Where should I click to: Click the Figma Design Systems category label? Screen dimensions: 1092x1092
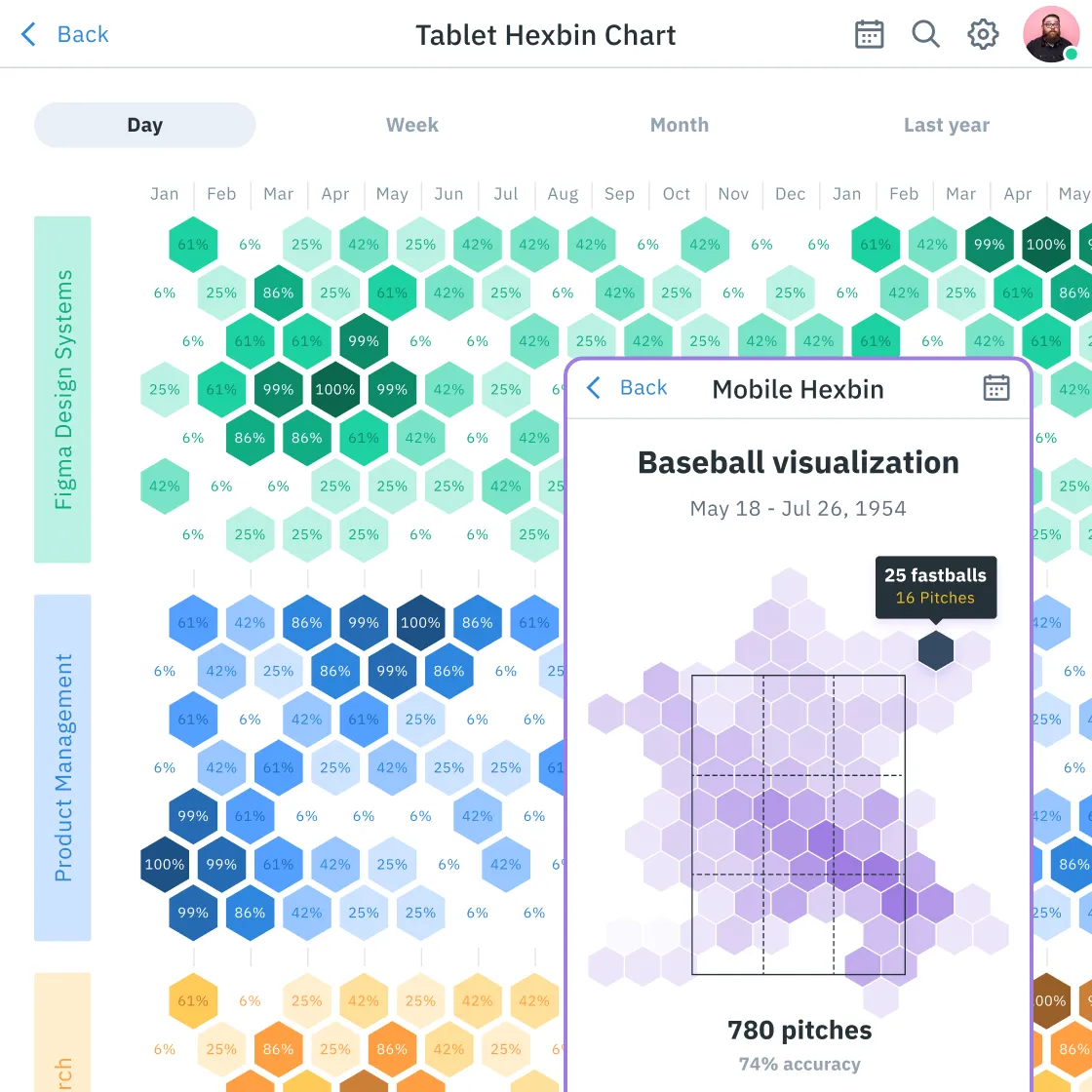62,387
